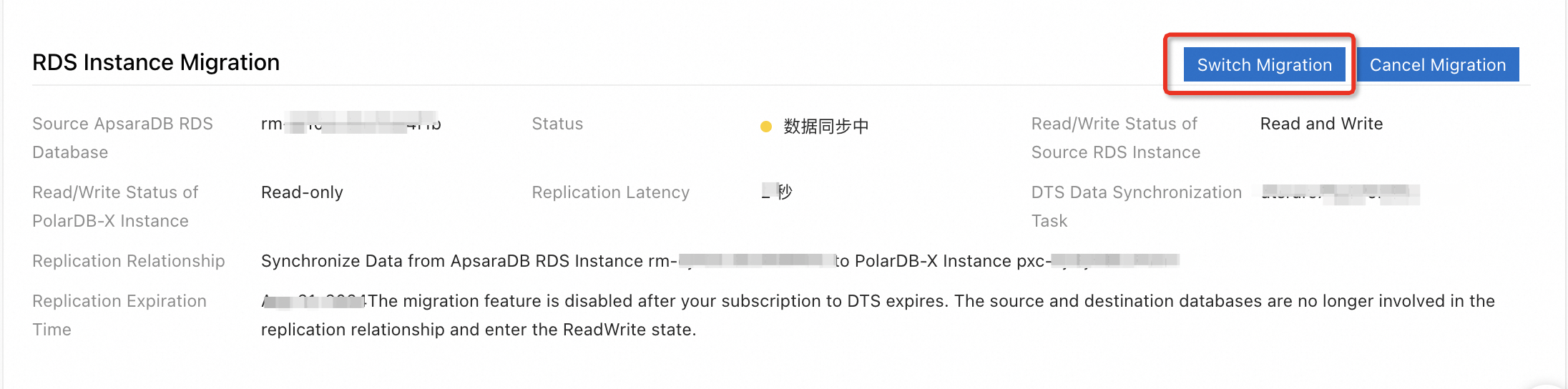Open the DTS Data Synchronization Task ID

(1339, 192)
